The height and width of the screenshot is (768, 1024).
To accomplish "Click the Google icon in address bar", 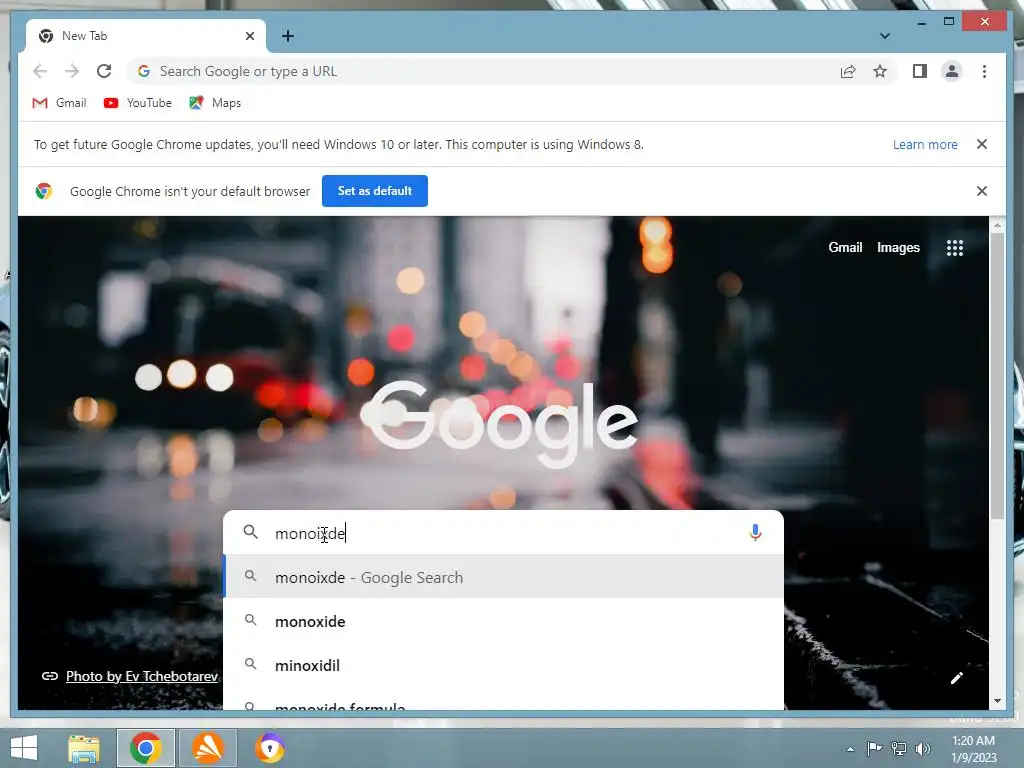I will [x=144, y=71].
